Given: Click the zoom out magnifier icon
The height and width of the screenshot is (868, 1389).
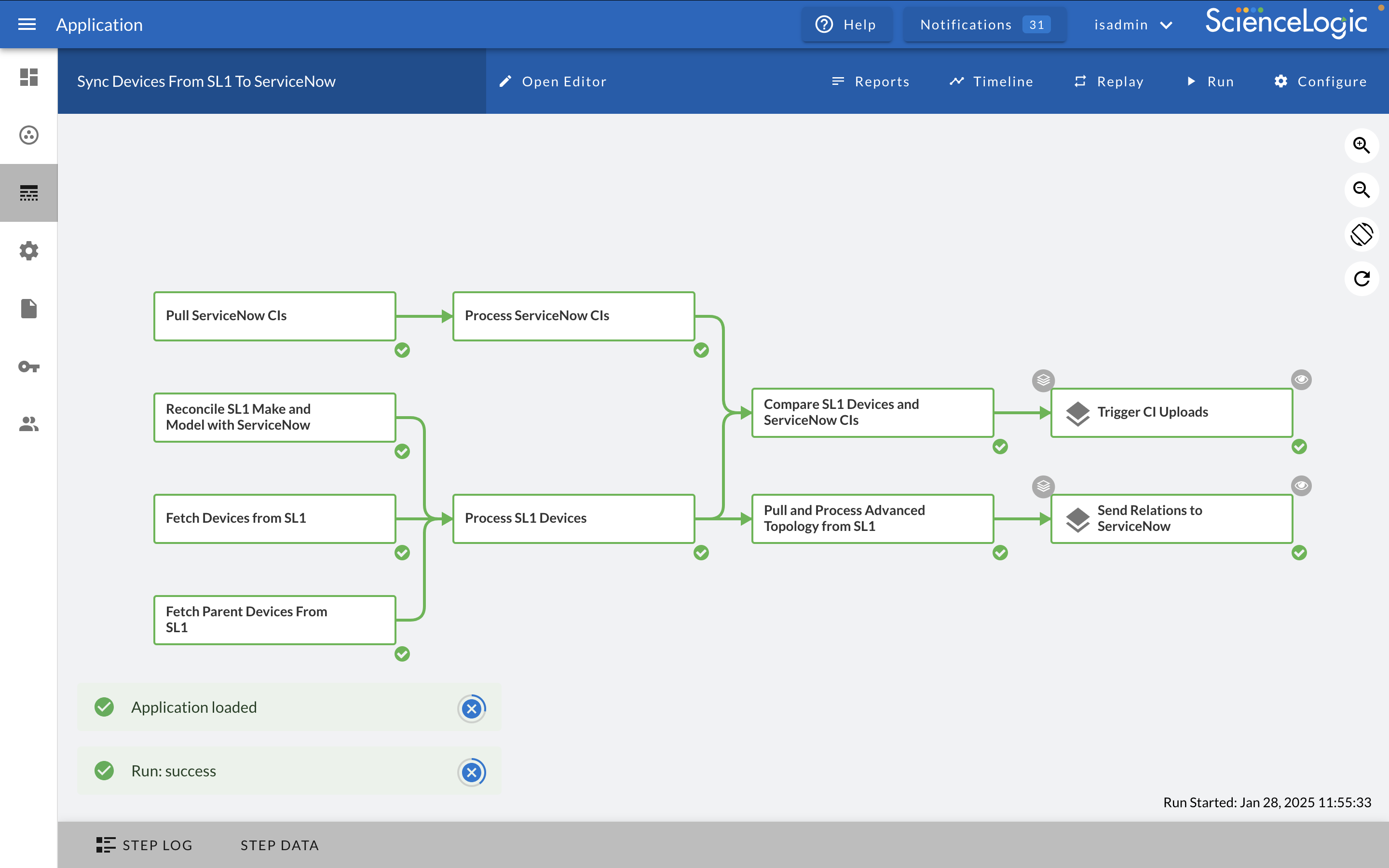Looking at the screenshot, I should tap(1362, 190).
